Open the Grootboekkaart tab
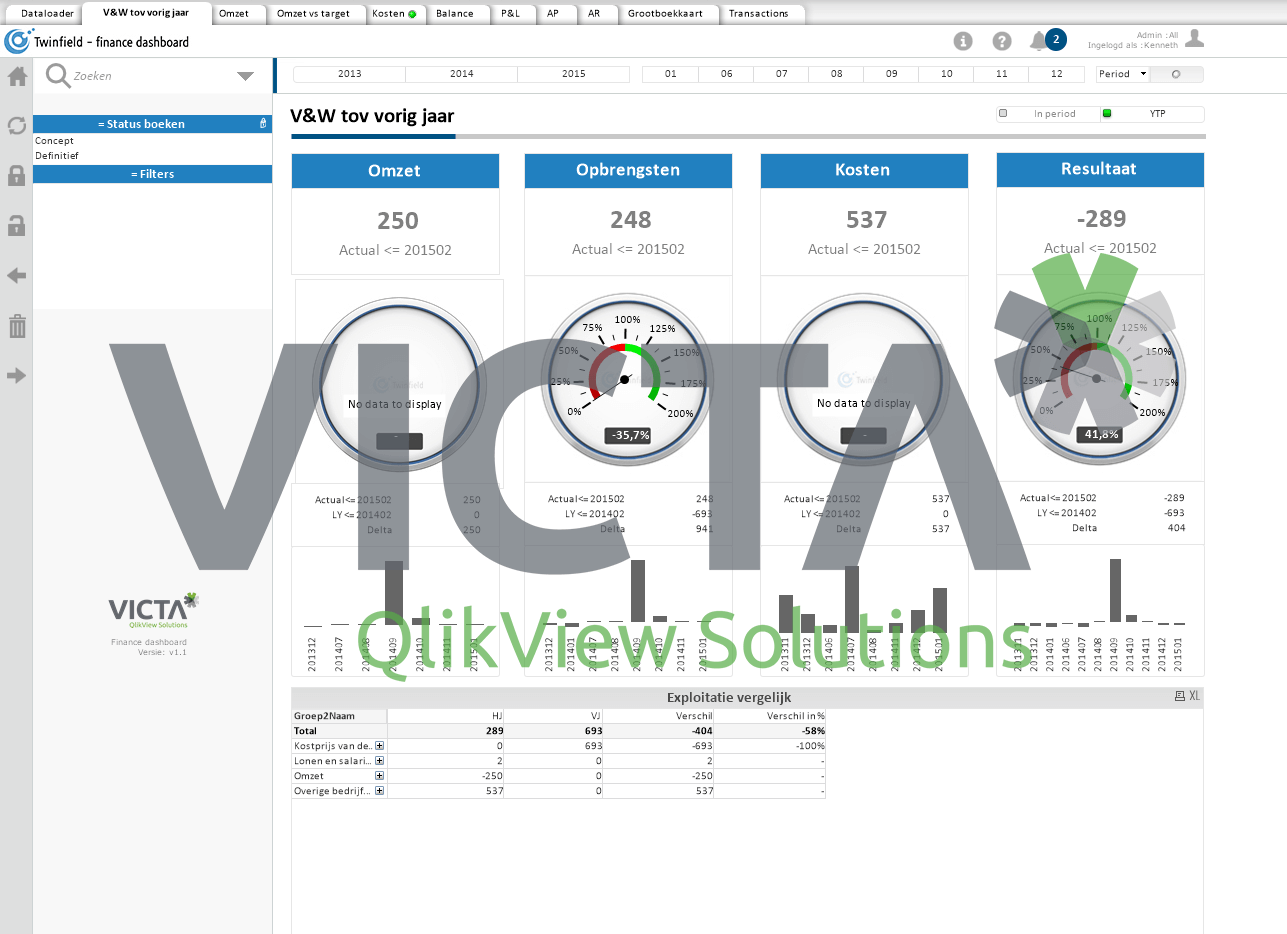Screen dimensions: 1287x934 tap(669, 13)
